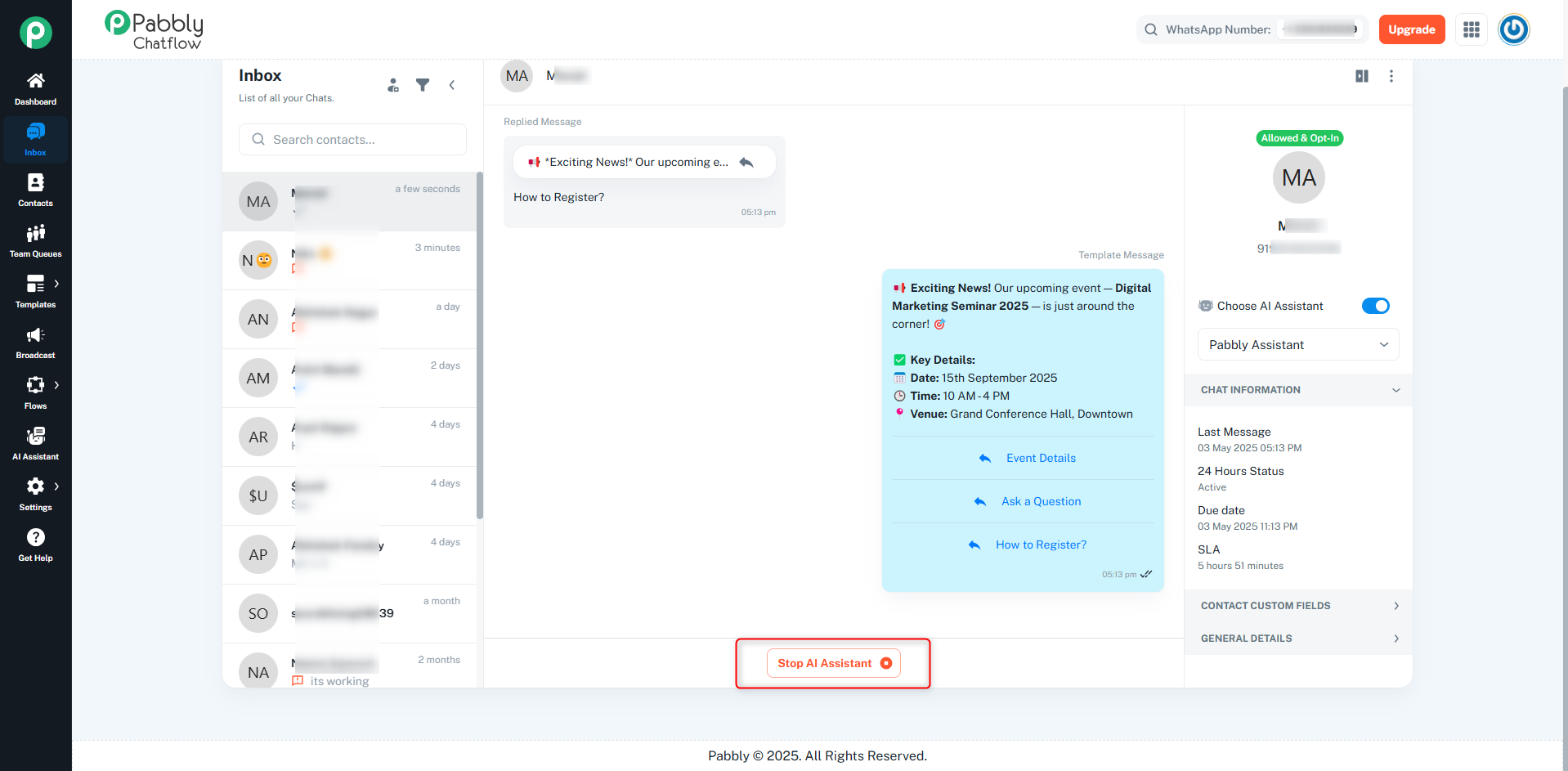Click the inbox filter funnel icon
The image size is (1568, 771).
pos(423,85)
